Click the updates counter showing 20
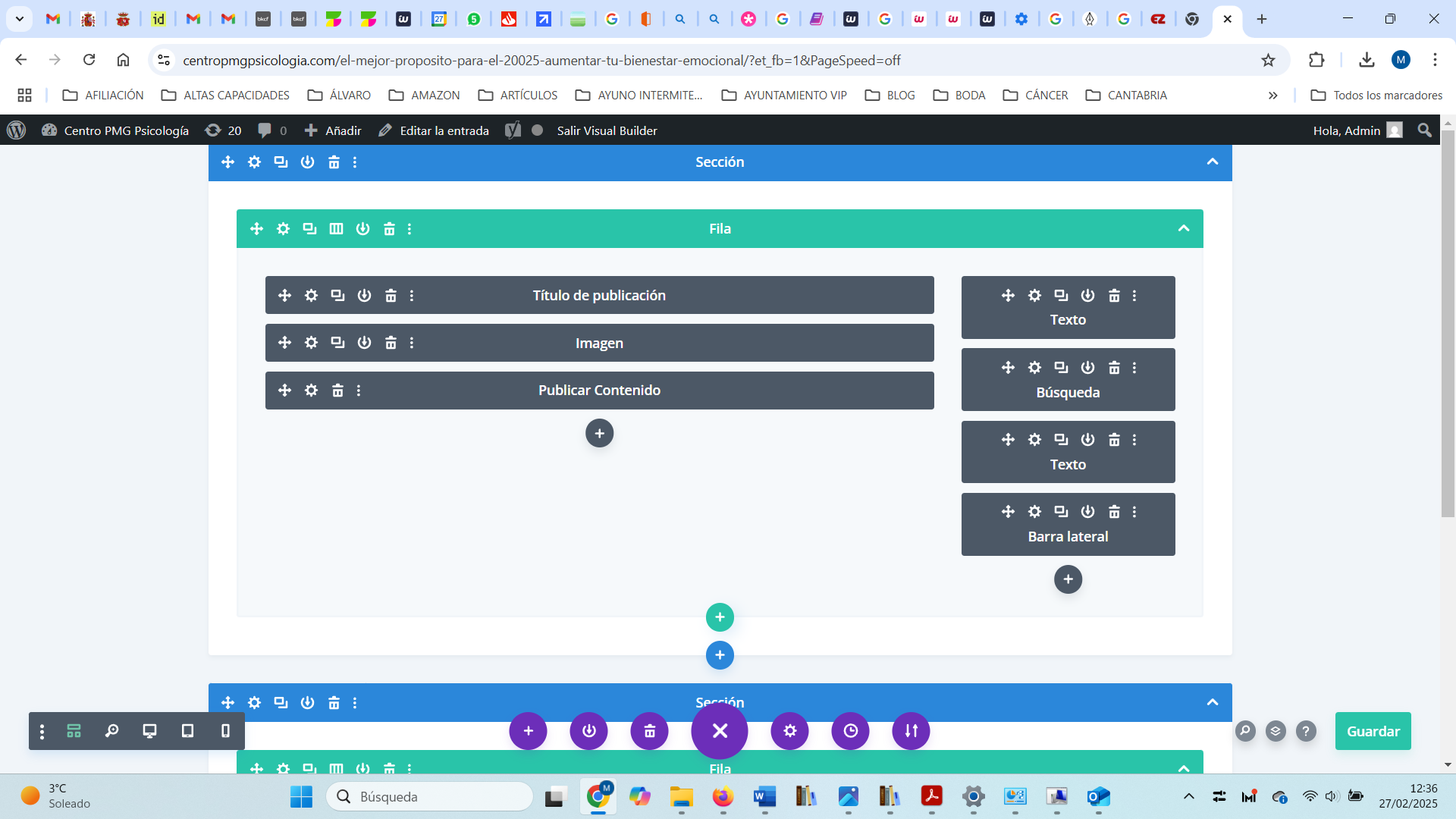The width and height of the screenshot is (1456, 819). click(223, 130)
